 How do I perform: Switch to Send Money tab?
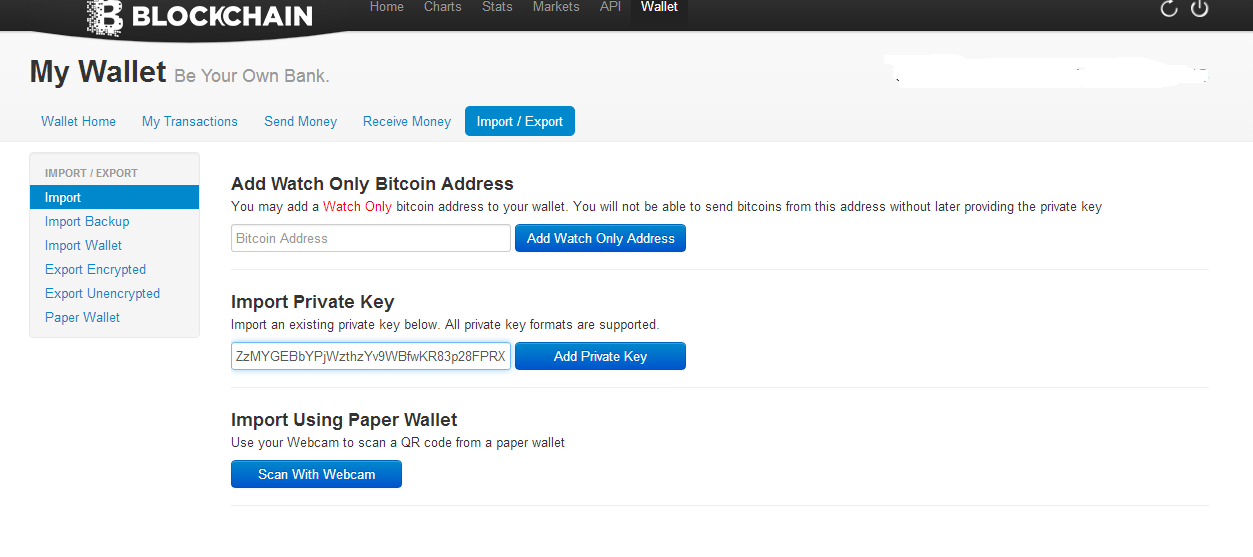[300, 121]
